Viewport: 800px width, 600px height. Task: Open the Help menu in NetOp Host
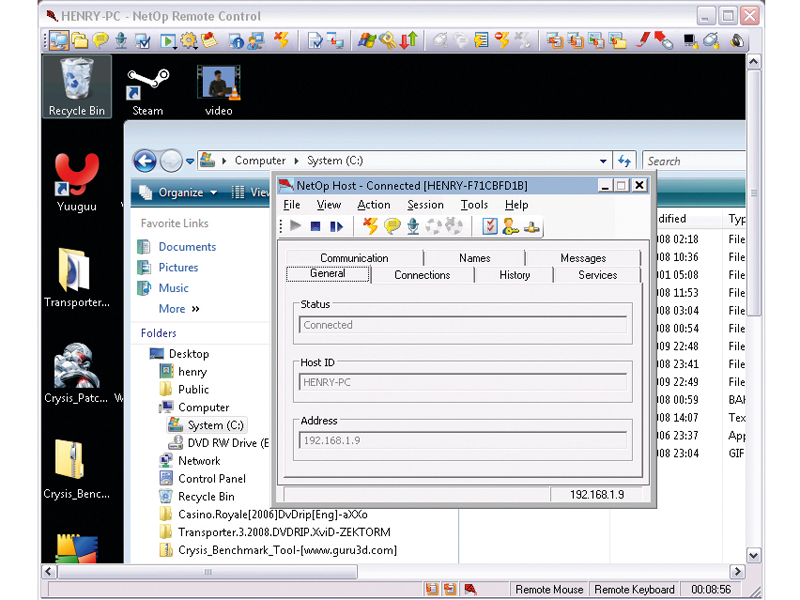(x=516, y=205)
